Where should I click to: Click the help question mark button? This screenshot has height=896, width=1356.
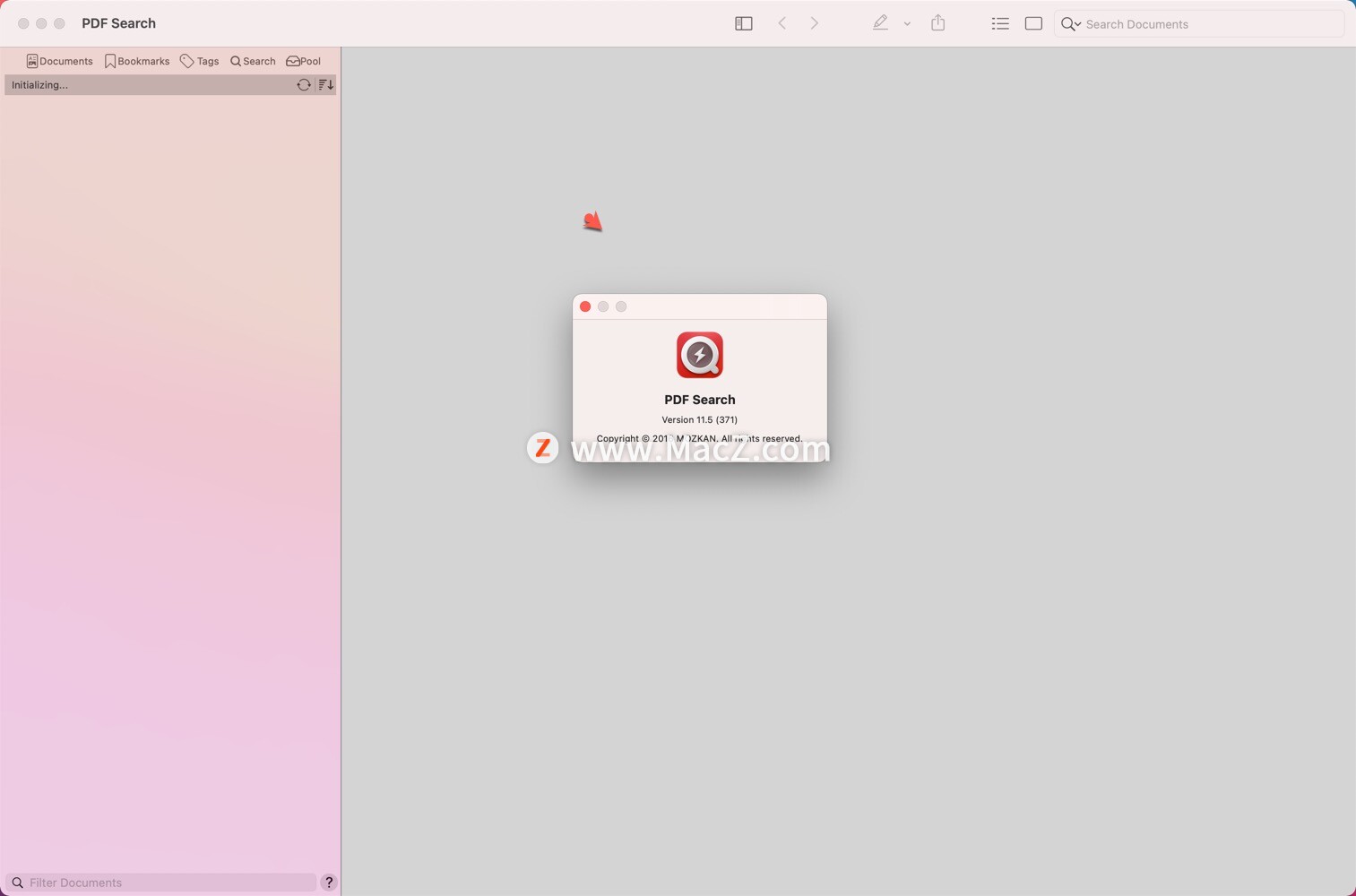(x=329, y=883)
